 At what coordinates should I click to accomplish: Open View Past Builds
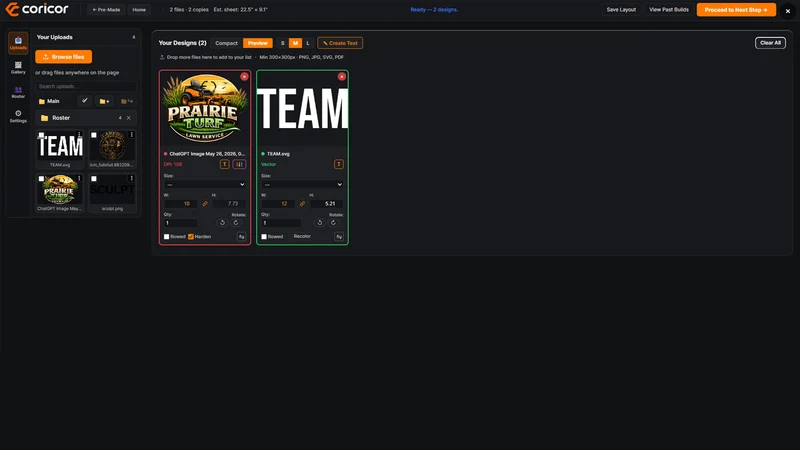[x=668, y=10]
